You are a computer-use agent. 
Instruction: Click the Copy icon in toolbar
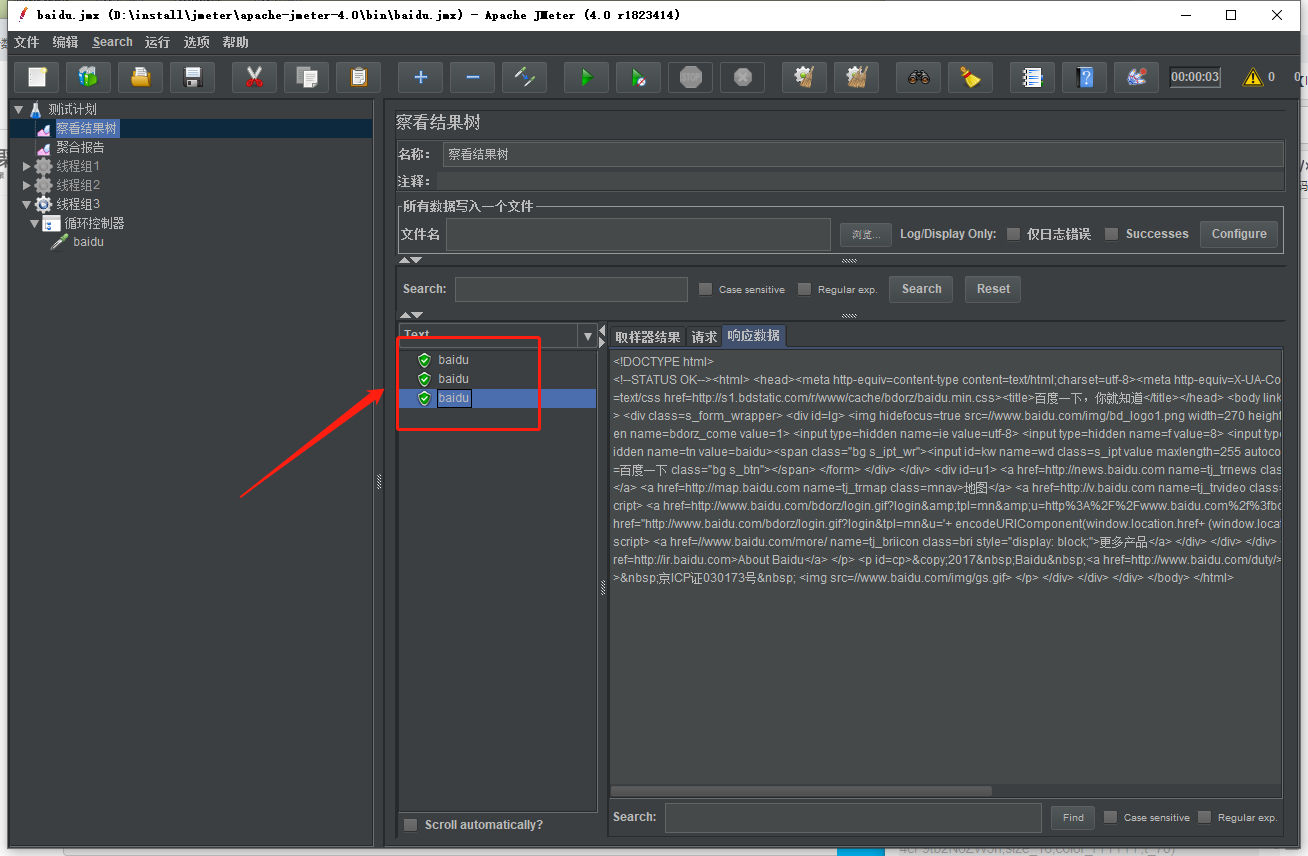307,77
